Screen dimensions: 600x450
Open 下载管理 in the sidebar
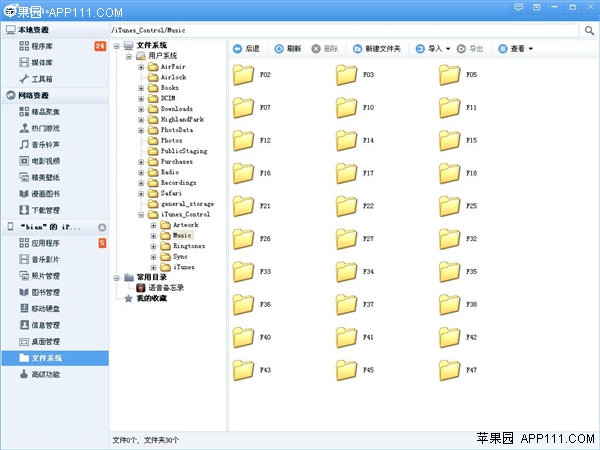pyautogui.click(x=55, y=210)
